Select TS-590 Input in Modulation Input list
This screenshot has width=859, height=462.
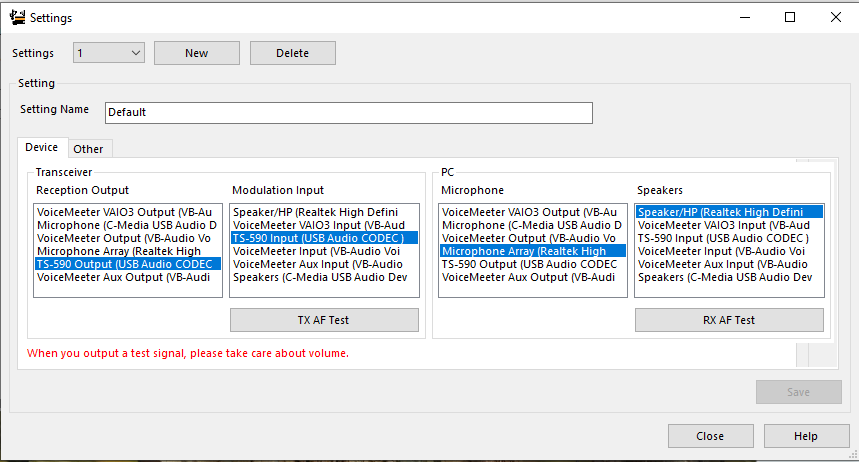(324, 238)
